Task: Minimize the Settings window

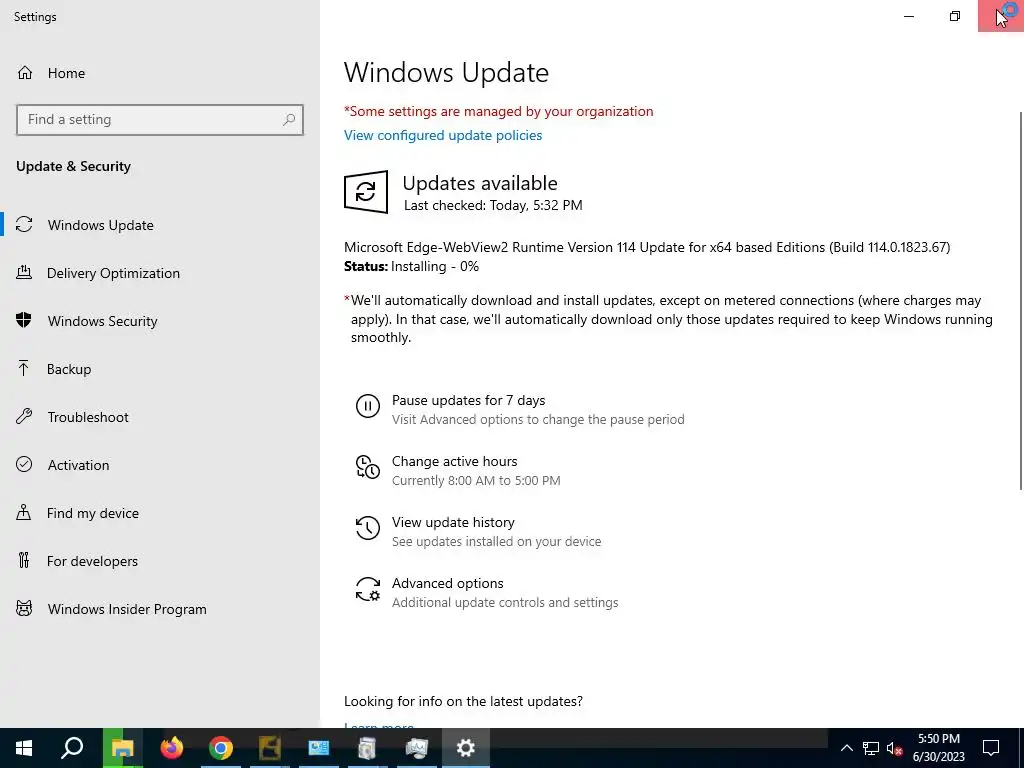Action: (909, 16)
